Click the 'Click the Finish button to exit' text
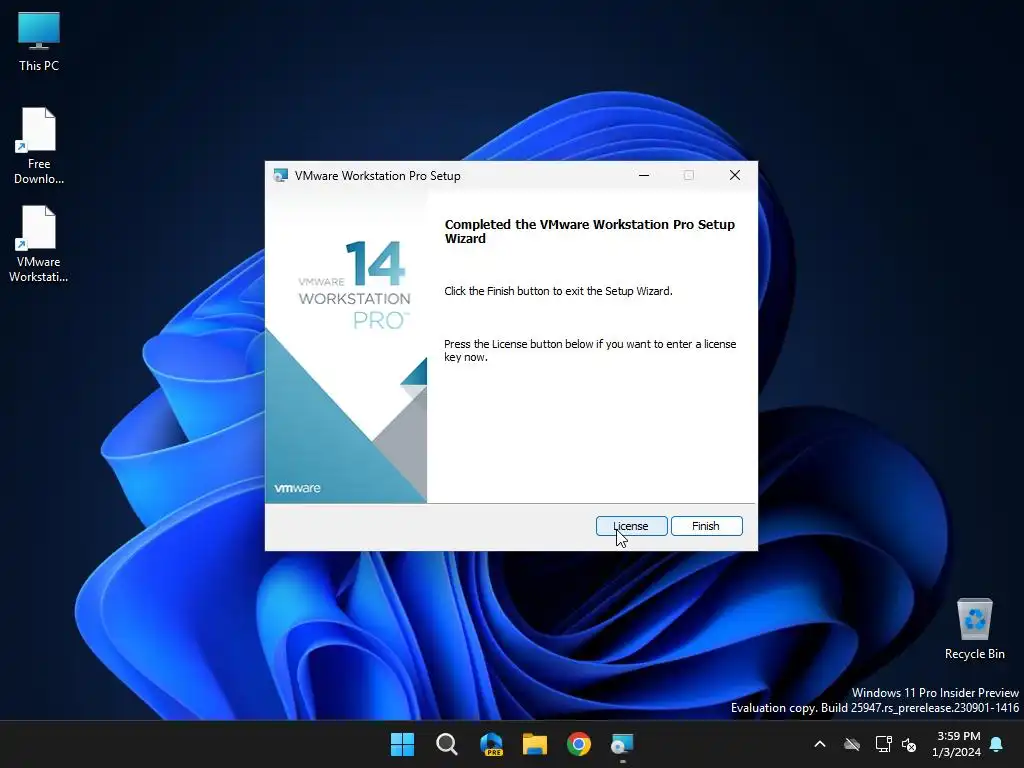Screen dimensions: 1024x768 [558, 291]
